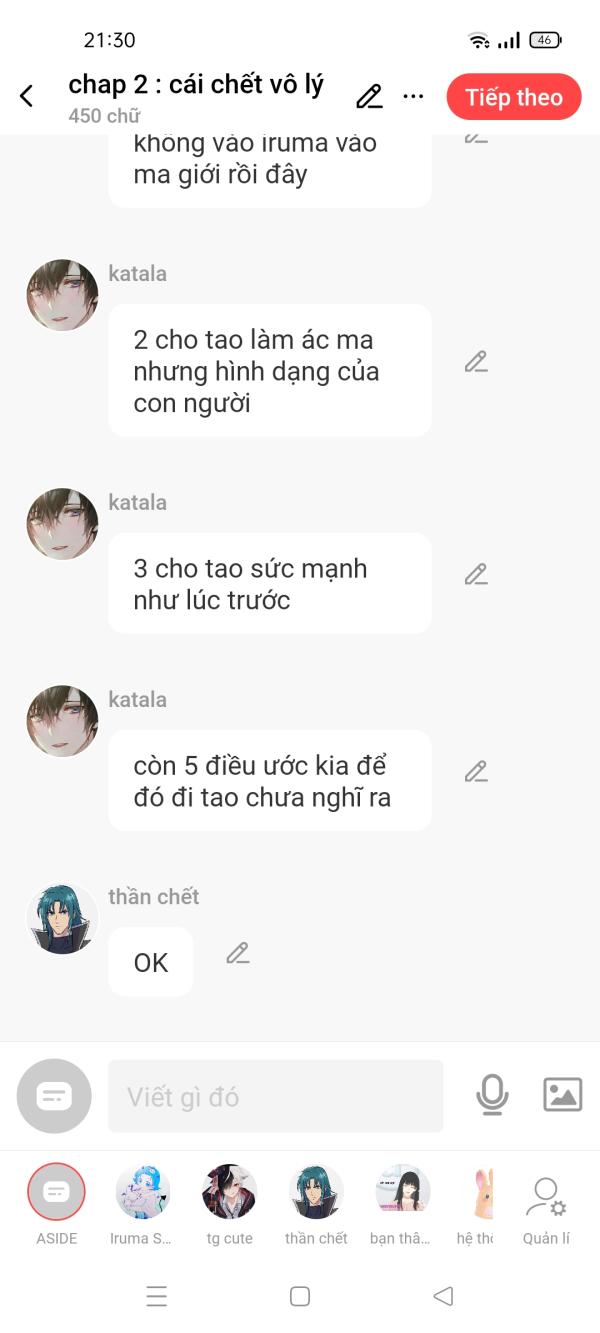
Task: Open the image picker icon
Action: [563, 1095]
